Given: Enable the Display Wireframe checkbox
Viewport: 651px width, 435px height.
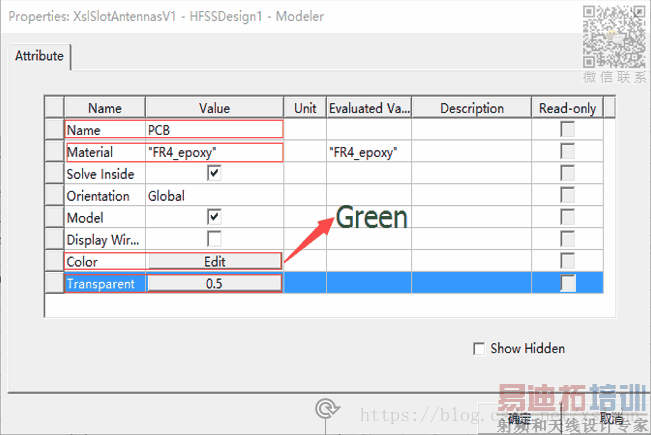Looking at the screenshot, I should [214, 239].
